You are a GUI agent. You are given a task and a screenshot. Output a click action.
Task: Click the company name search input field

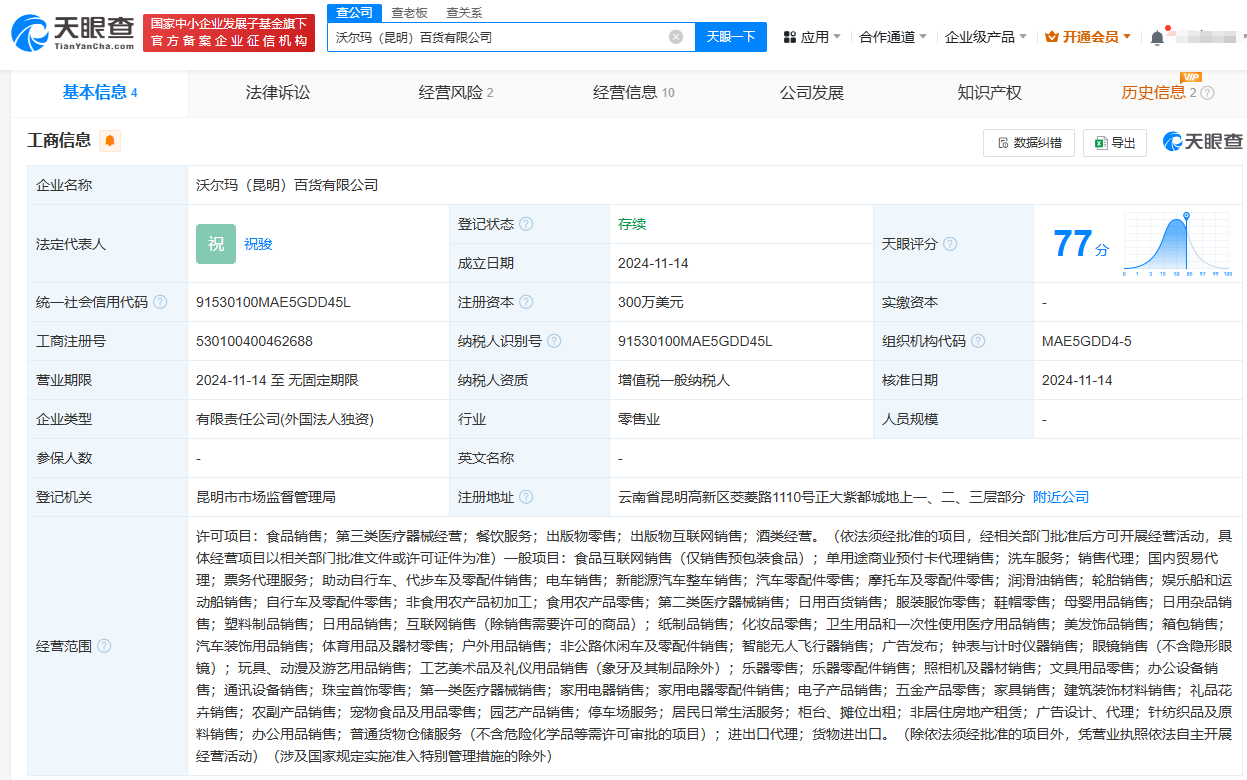495,37
